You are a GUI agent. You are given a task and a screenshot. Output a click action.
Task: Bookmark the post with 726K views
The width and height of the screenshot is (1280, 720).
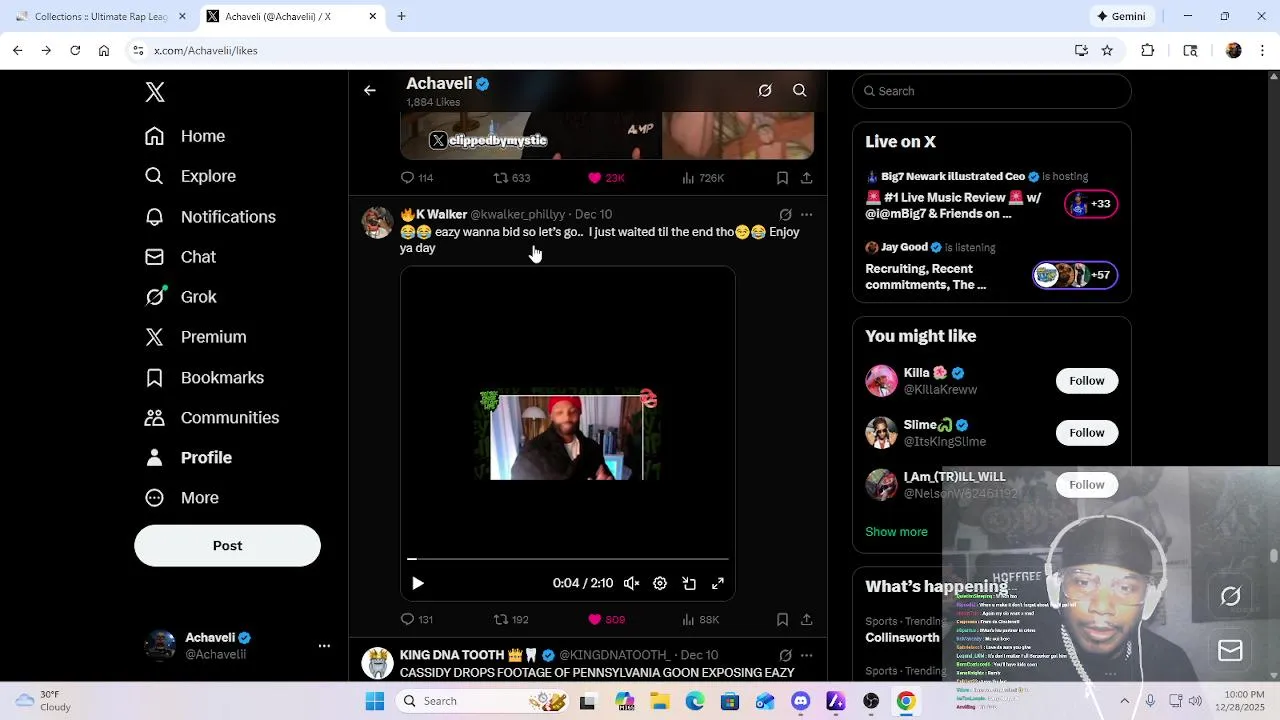pyautogui.click(x=782, y=178)
